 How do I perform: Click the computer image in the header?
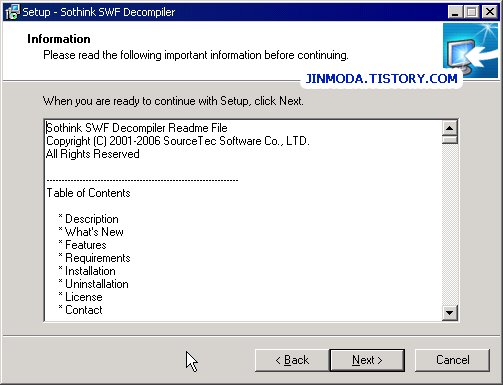(x=471, y=50)
